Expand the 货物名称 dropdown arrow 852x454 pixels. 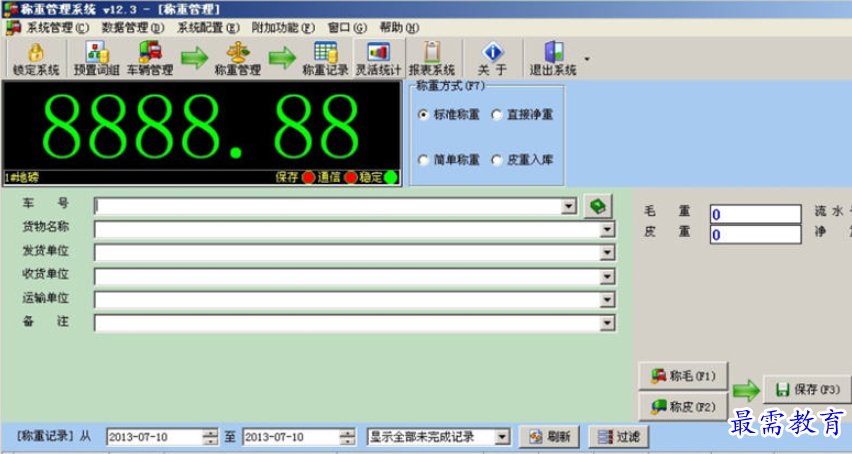(x=607, y=230)
